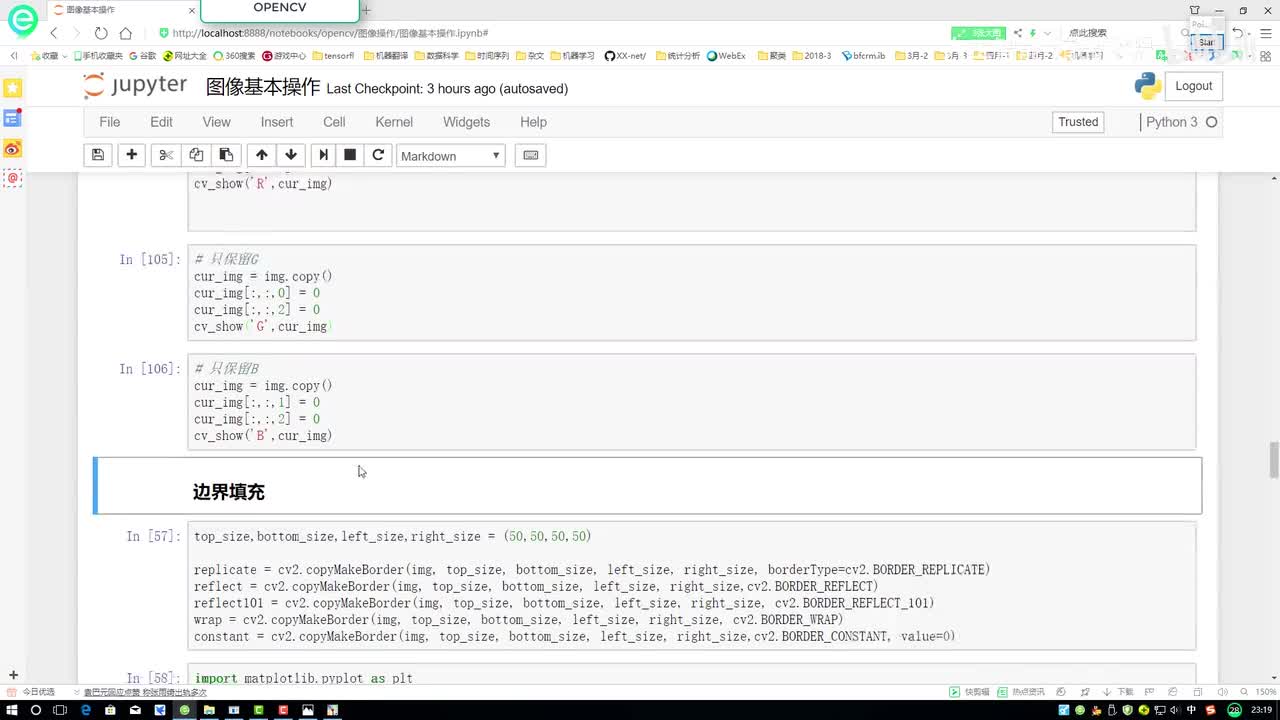Click the 360 browser logo
Viewport: 1280px width, 720px height.
pos(22,20)
